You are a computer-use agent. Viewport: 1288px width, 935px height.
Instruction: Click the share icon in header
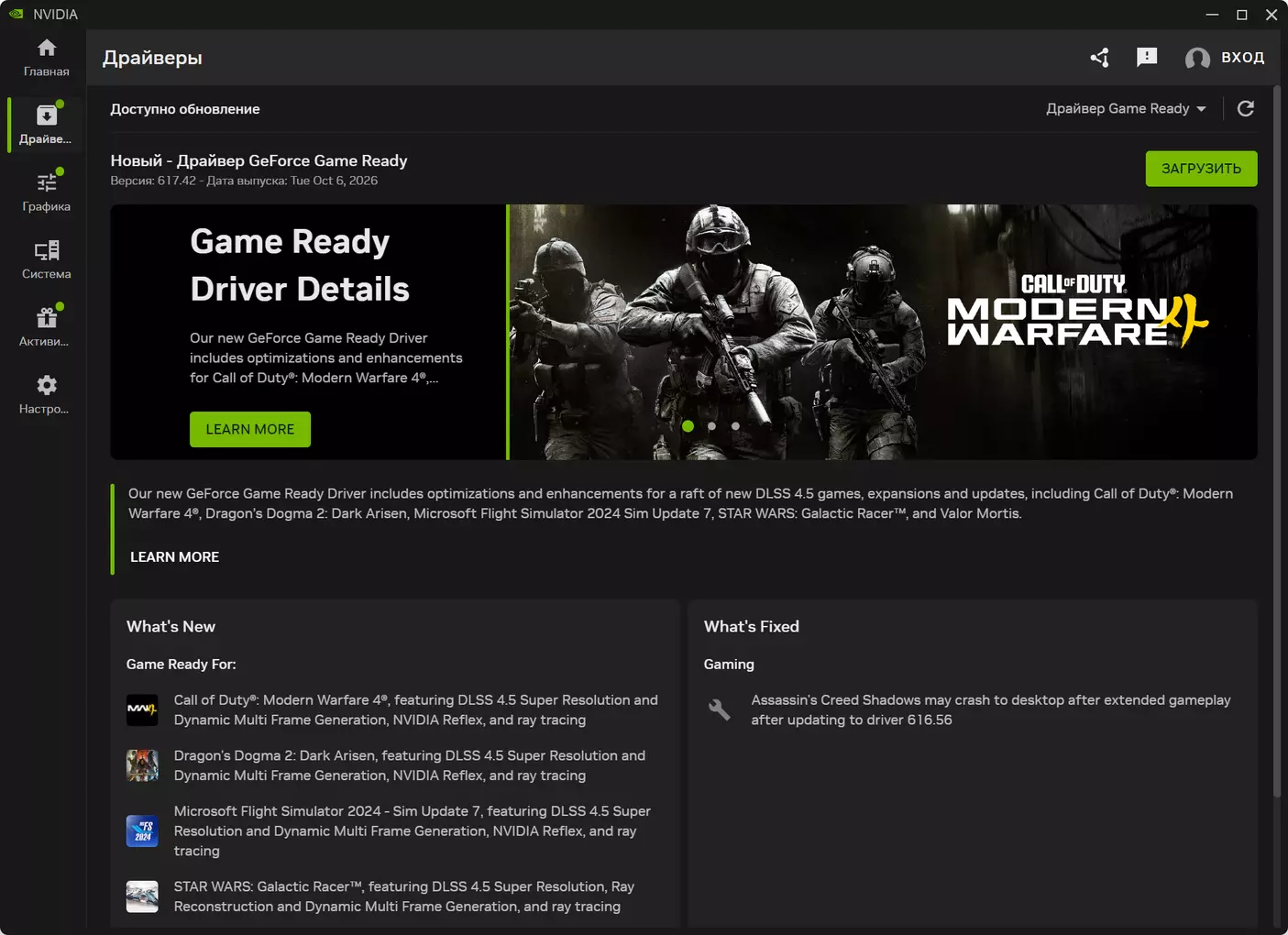pos(1100,58)
